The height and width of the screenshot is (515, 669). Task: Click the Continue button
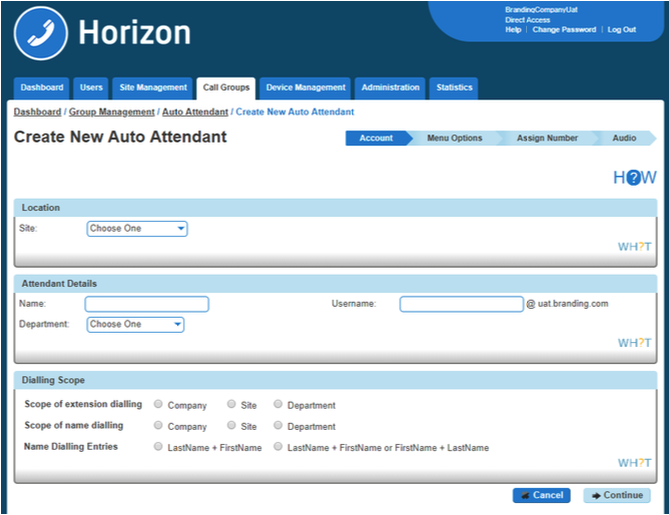pyautogui.click(x=617, y=495)
